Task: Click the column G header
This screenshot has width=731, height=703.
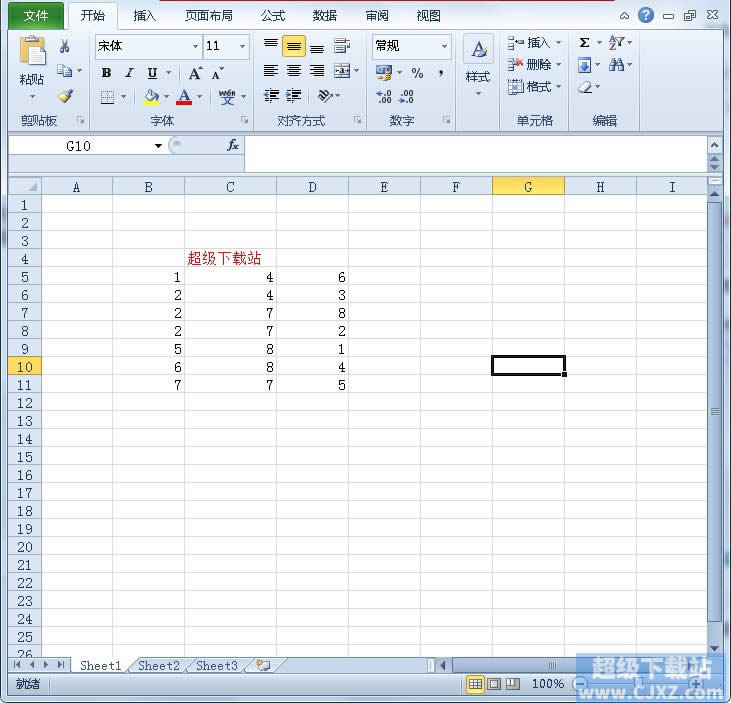Action: coord(528,187)
